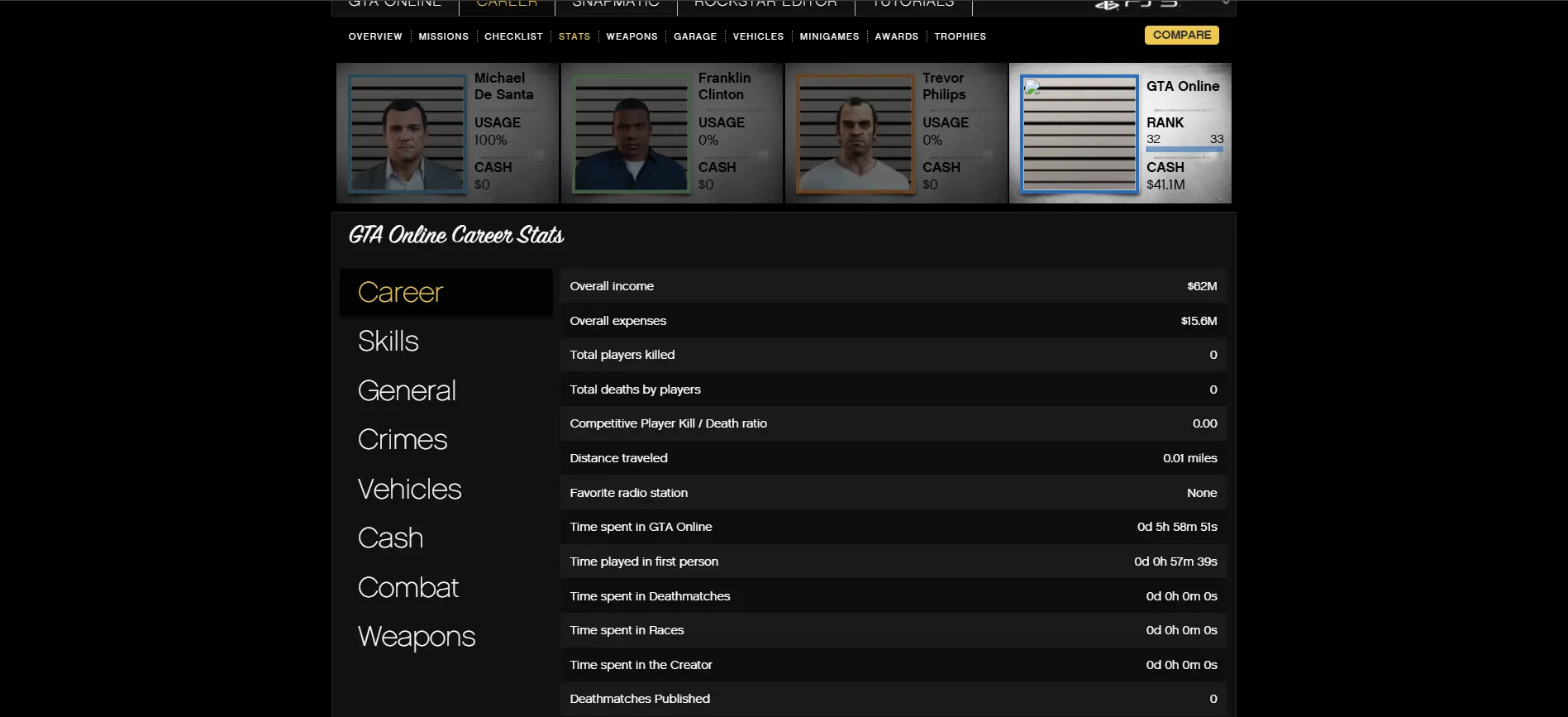
Task: Click the PS5 platform logo
Action: [x=1137, y=4]
